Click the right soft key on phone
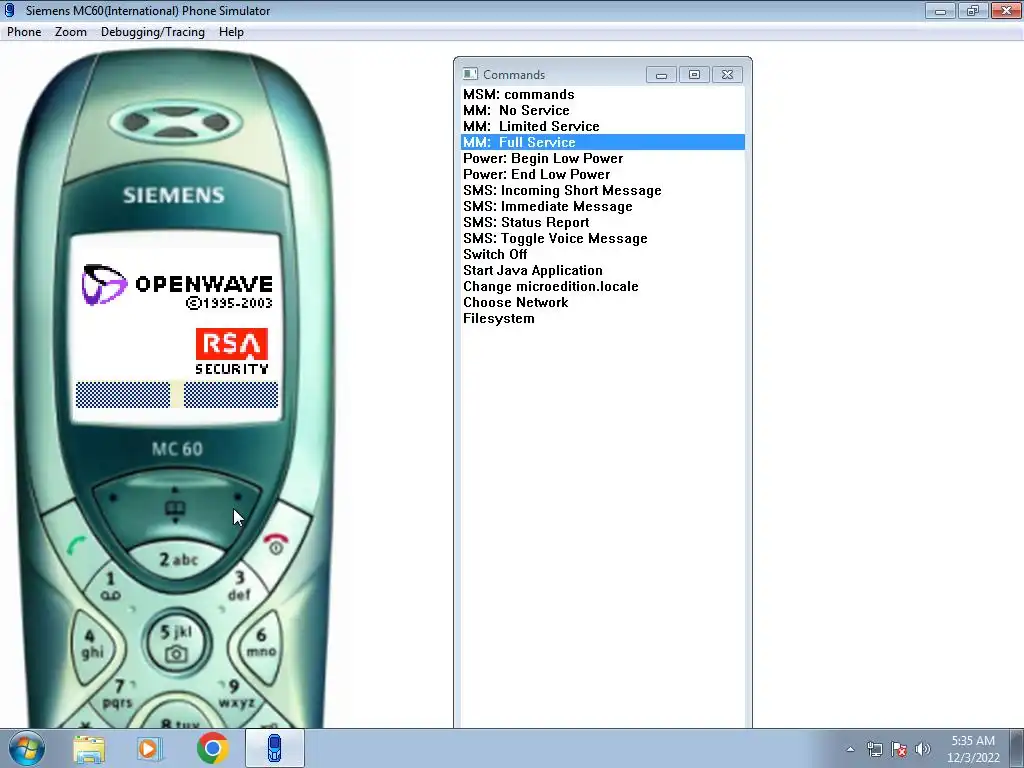This screenshot has width=1024, height=768. click(238, 498)
